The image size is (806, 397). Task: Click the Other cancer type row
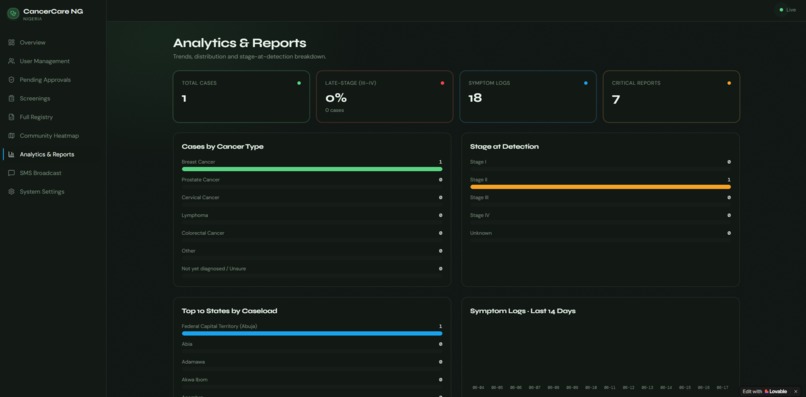tap(312, 251)
